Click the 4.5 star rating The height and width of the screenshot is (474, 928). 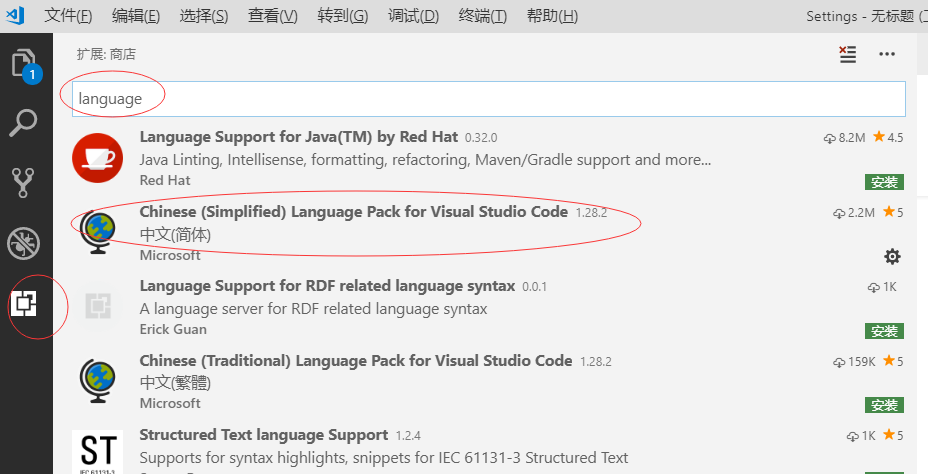coord(888,137)
